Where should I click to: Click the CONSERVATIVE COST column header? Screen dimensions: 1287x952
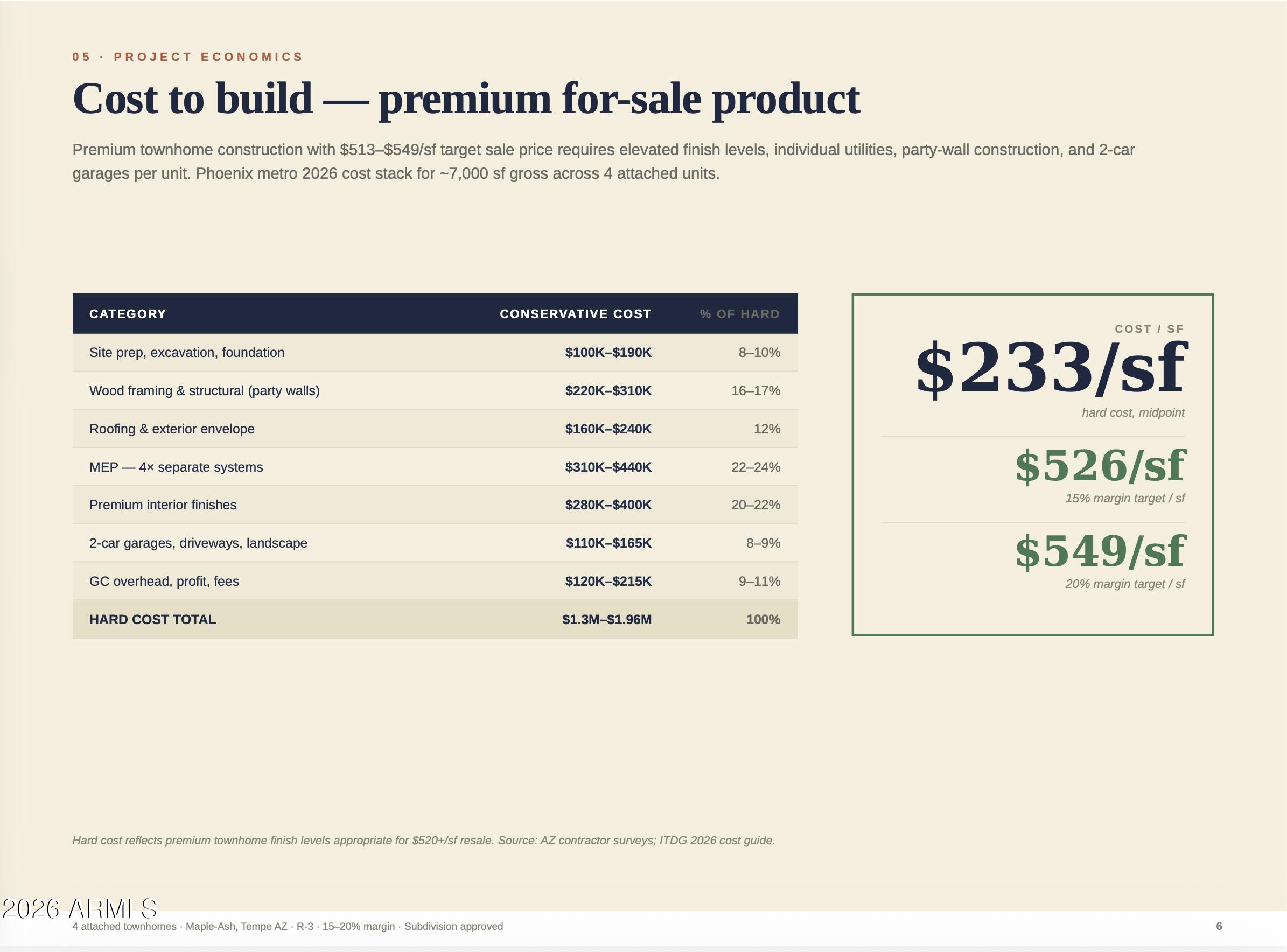575,314
